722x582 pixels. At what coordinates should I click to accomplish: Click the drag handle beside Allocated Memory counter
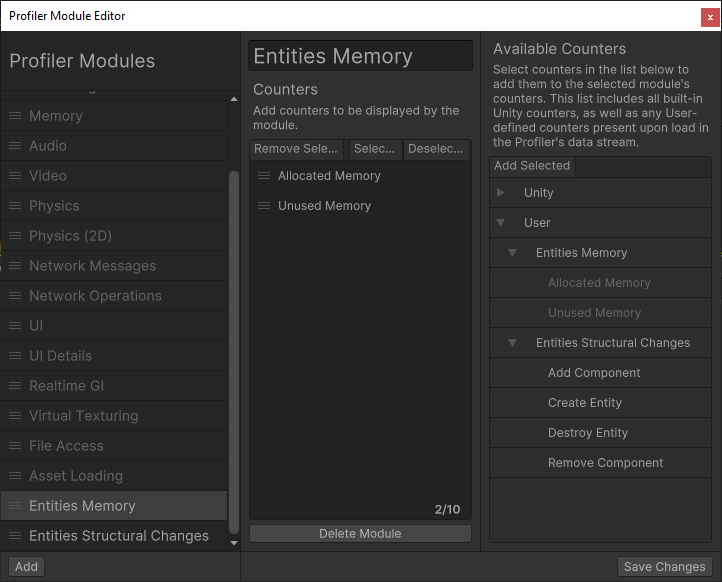click(264, 175)
